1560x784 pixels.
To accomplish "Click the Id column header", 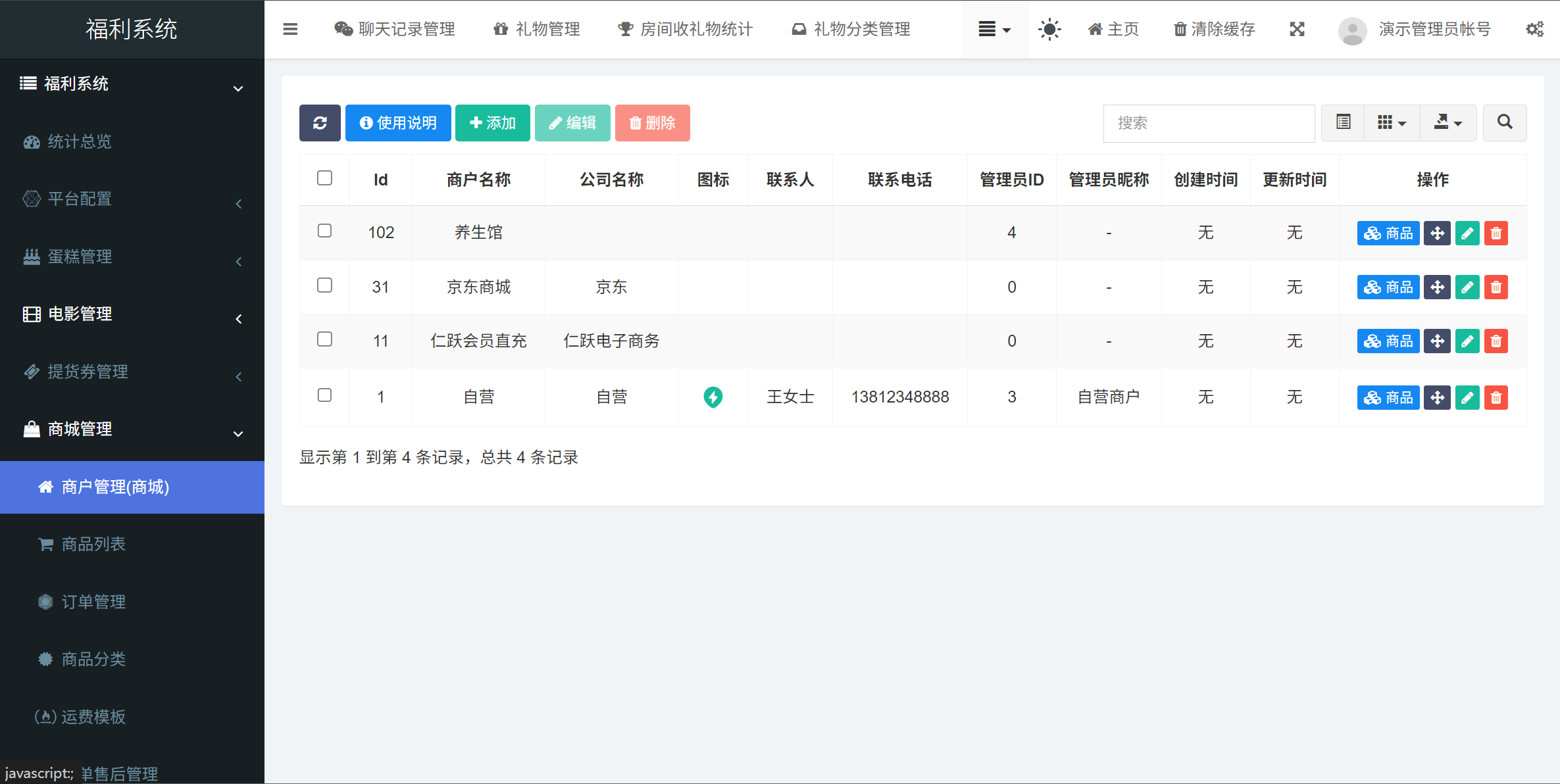I will pos(380,180).
